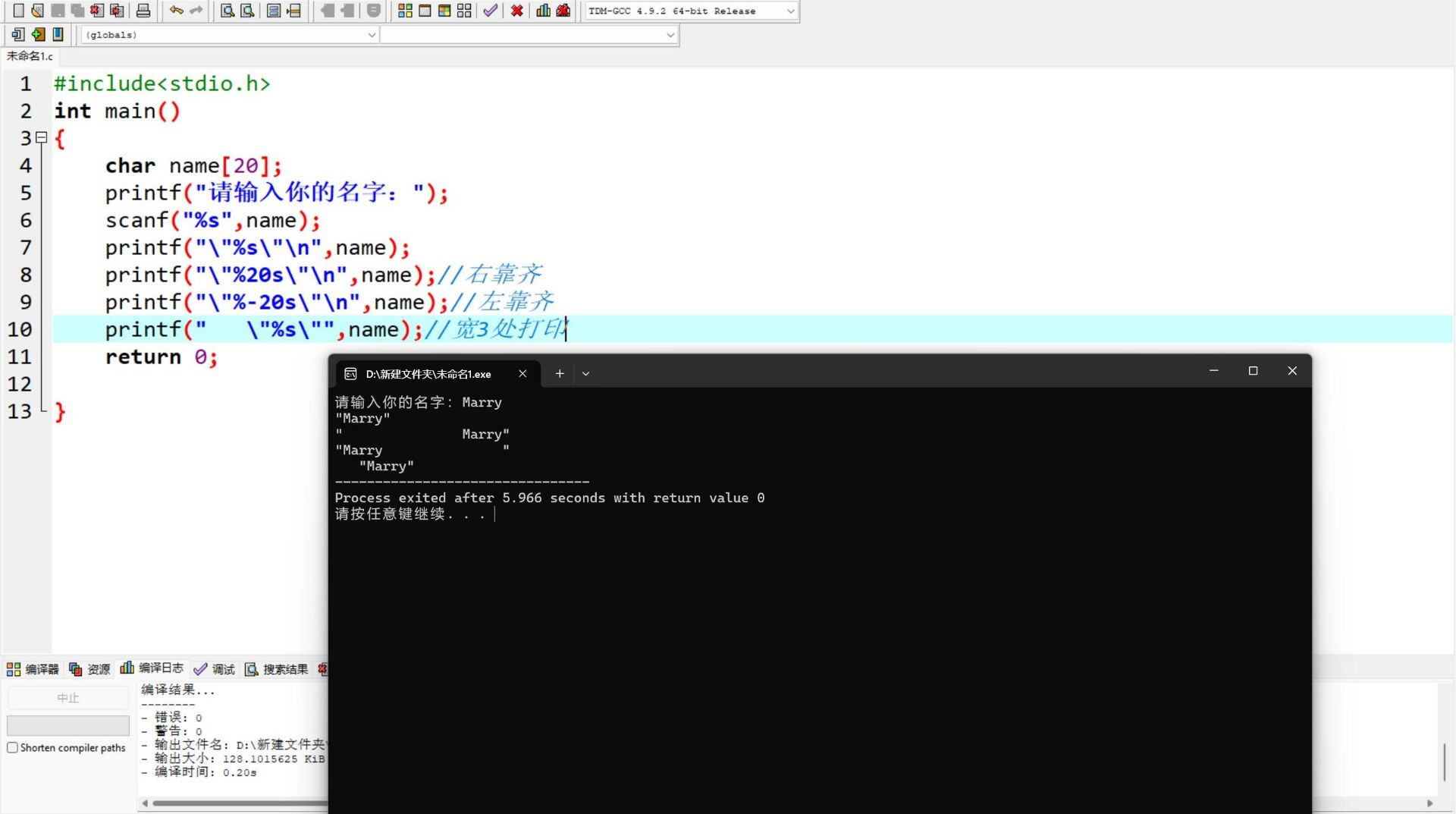Image resolution: width=1456 pixels, height=814 pixels.
Task: Click the "char name[20];" code line
Action: [193, 165]
